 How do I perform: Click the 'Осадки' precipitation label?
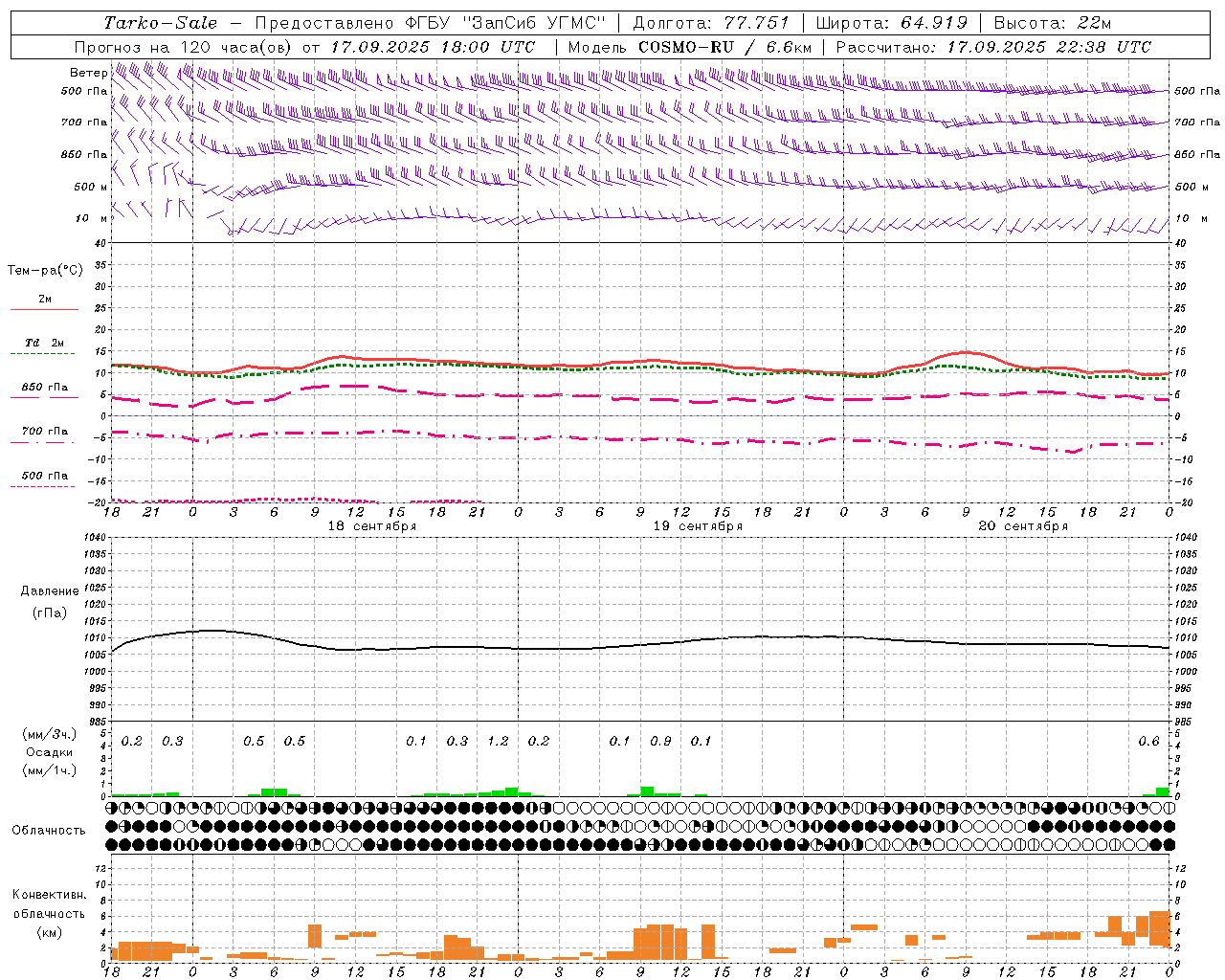coord(50,752)
